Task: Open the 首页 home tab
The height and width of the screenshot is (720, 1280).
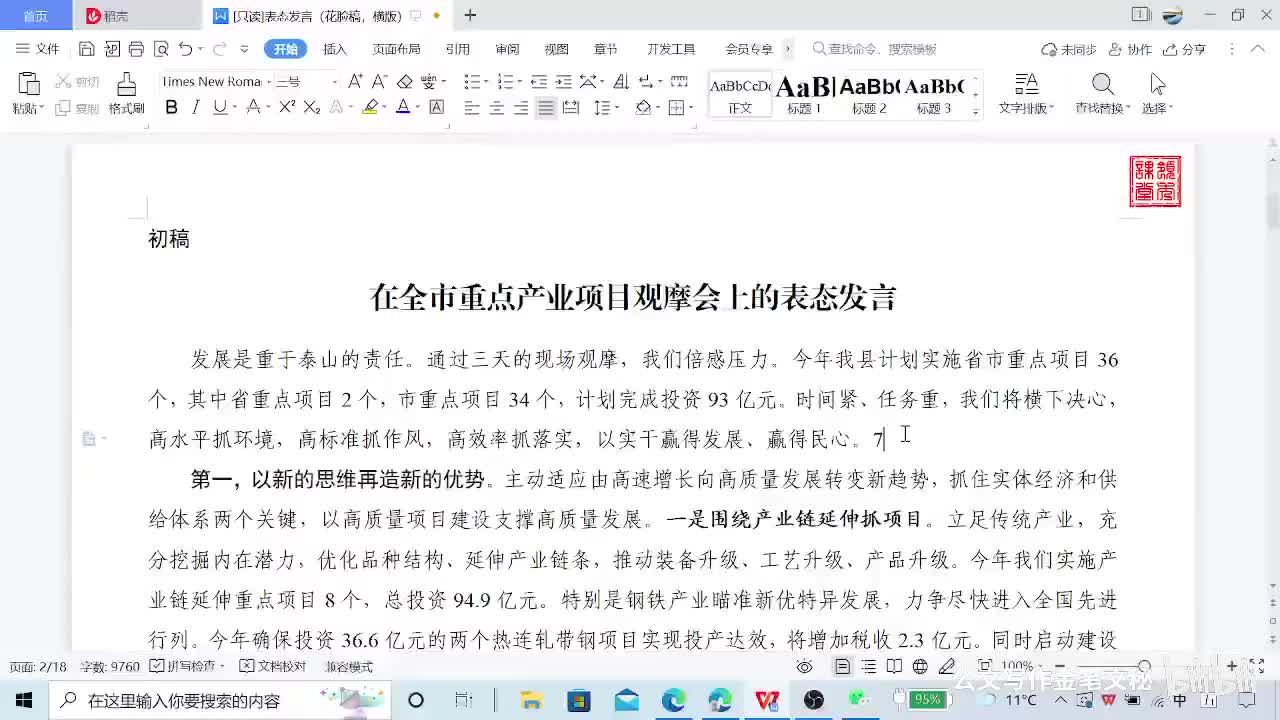Action: (x=35, y=15)
